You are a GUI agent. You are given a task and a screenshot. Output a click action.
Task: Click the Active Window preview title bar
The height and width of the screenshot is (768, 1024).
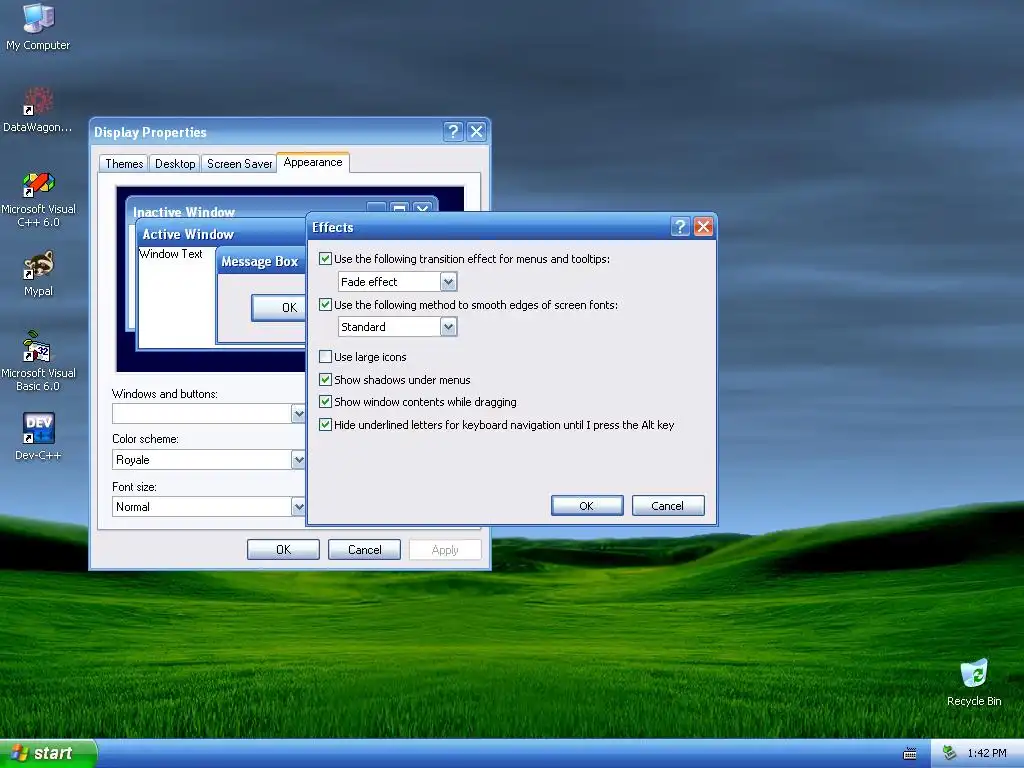coord(221,234)
